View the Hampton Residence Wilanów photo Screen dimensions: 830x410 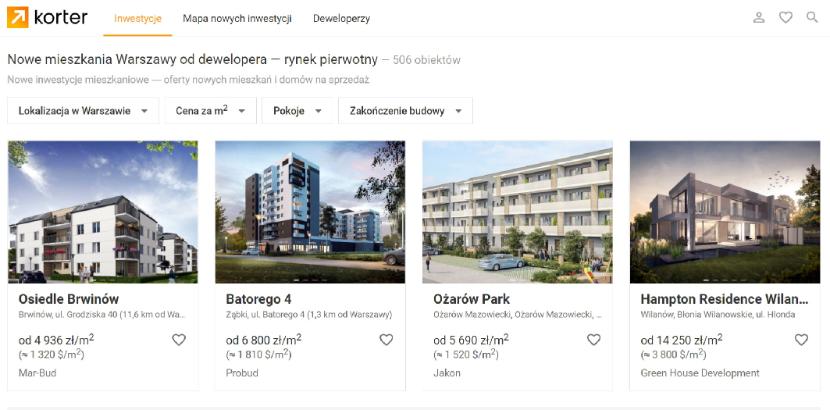[x=725, y=212]
